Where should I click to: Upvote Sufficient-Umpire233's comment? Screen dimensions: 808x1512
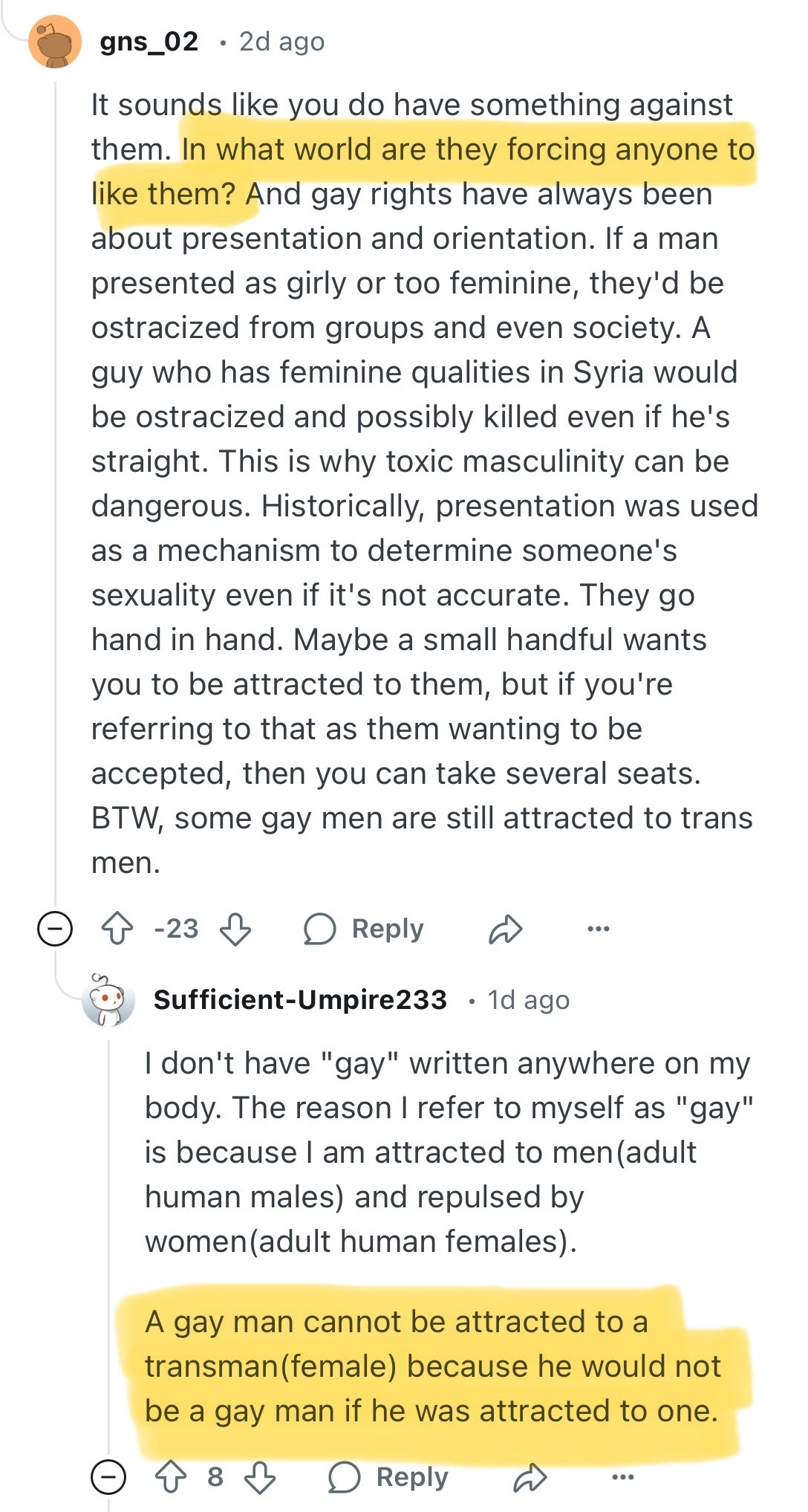pos(171,1477)
